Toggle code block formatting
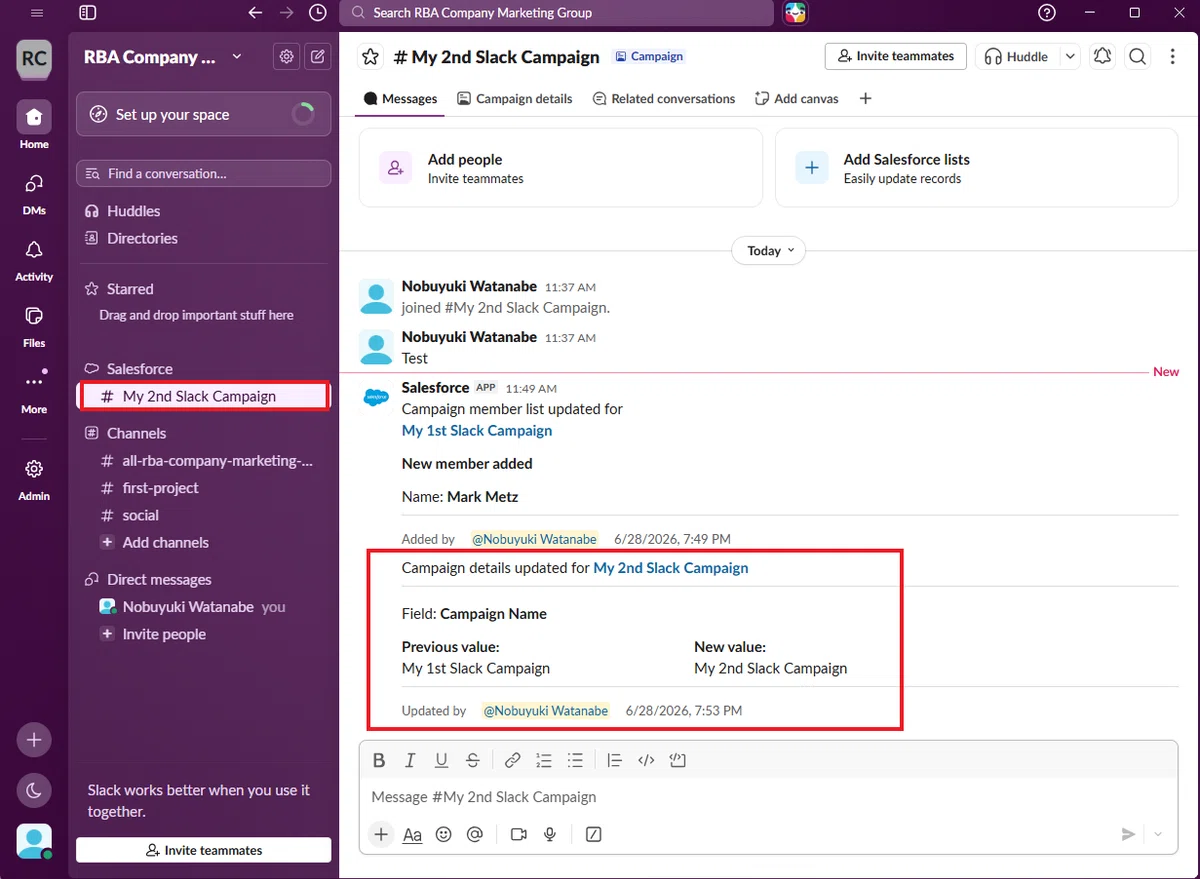 coord(678,760)
